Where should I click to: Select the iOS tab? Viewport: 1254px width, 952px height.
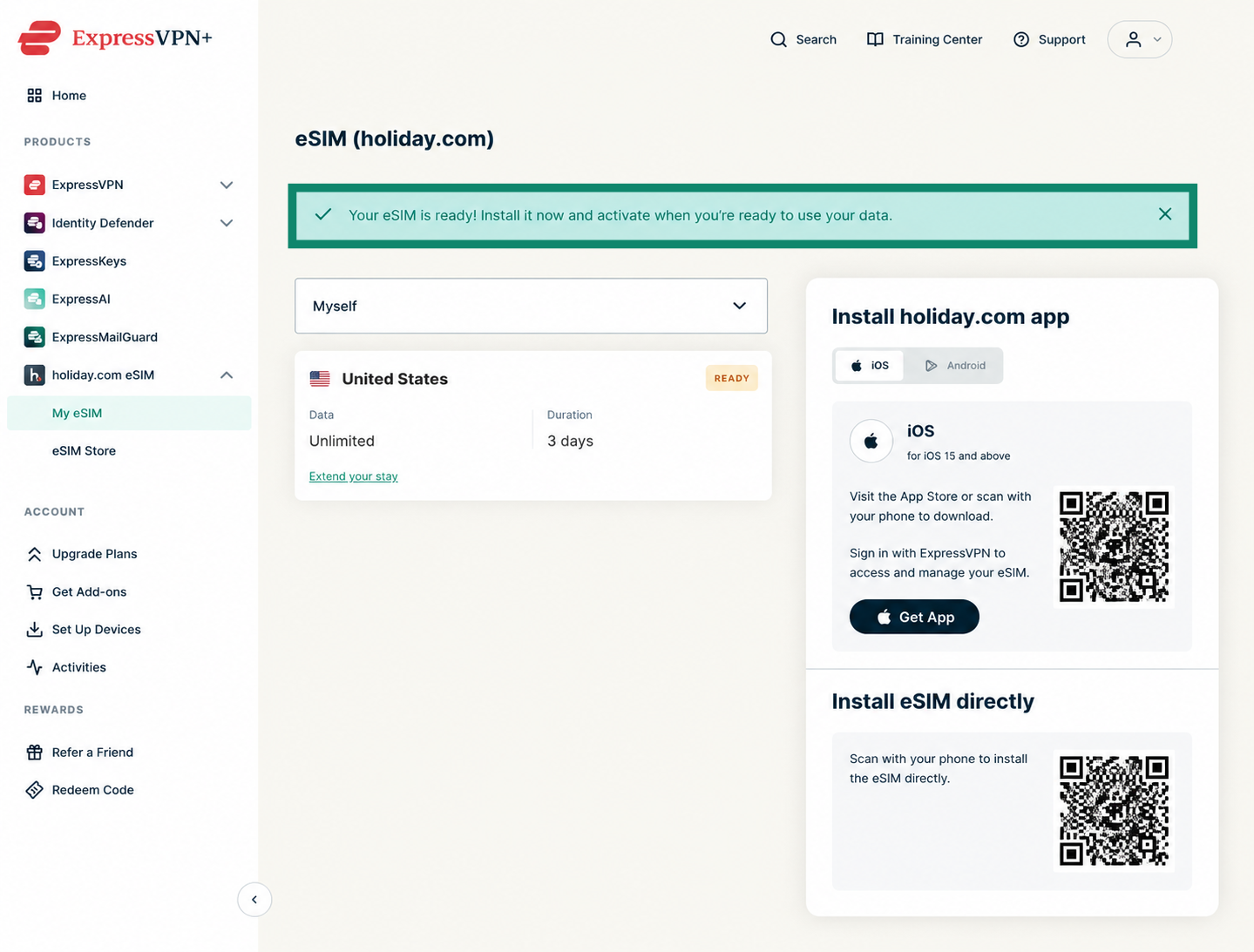(869, 366)
